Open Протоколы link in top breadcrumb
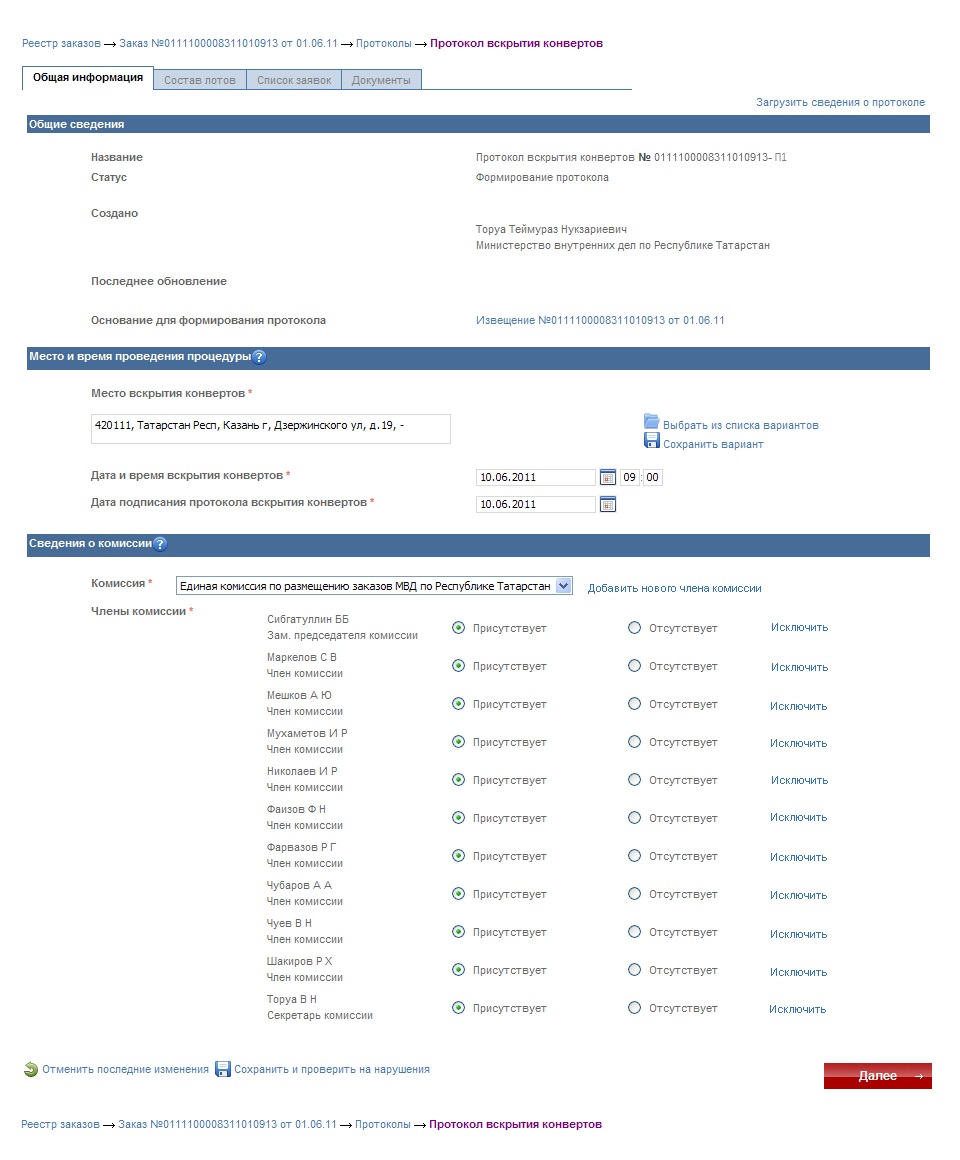This screenshot has width=960, height=1160. click(384, 44)
